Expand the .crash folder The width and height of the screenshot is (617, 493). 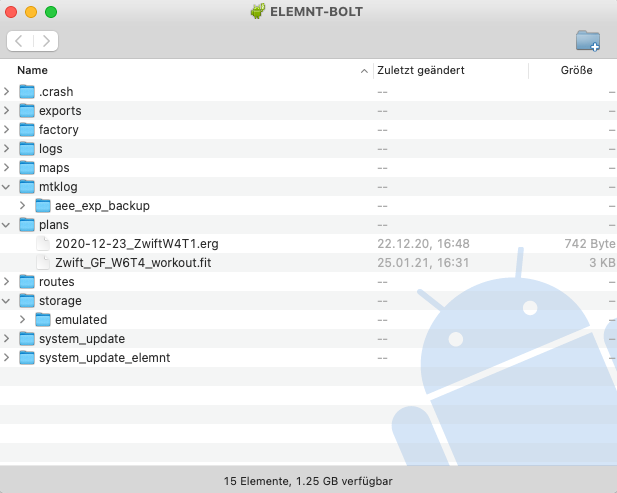[x=7, y=92]
